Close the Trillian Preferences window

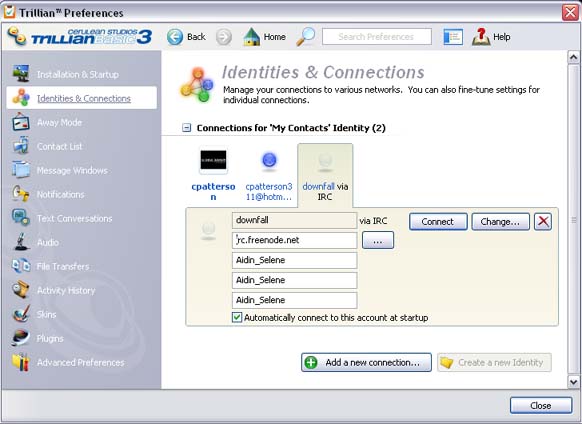(570, 12)
